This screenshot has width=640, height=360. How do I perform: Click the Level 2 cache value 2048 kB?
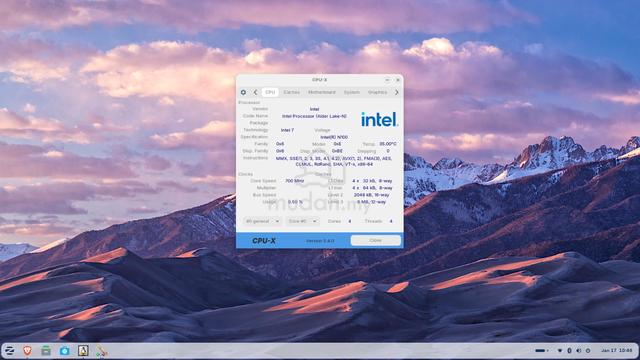click(x=371, y=195)
